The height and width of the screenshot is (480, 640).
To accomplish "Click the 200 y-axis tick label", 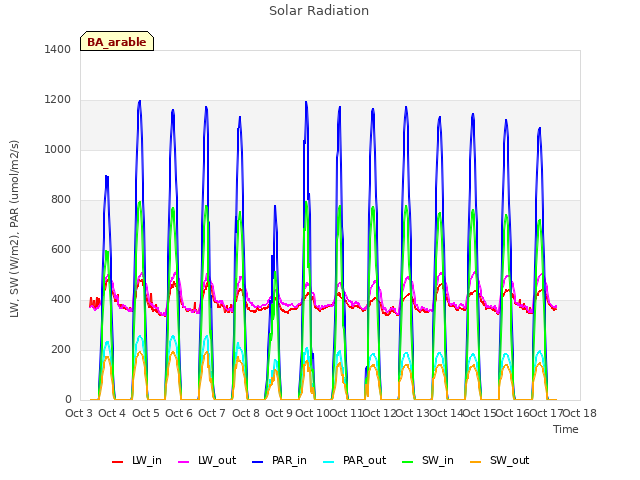I will point(61,349).
